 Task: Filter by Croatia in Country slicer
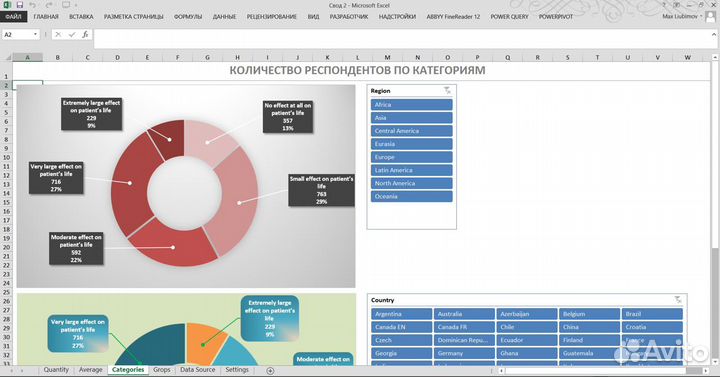(652, 327)
